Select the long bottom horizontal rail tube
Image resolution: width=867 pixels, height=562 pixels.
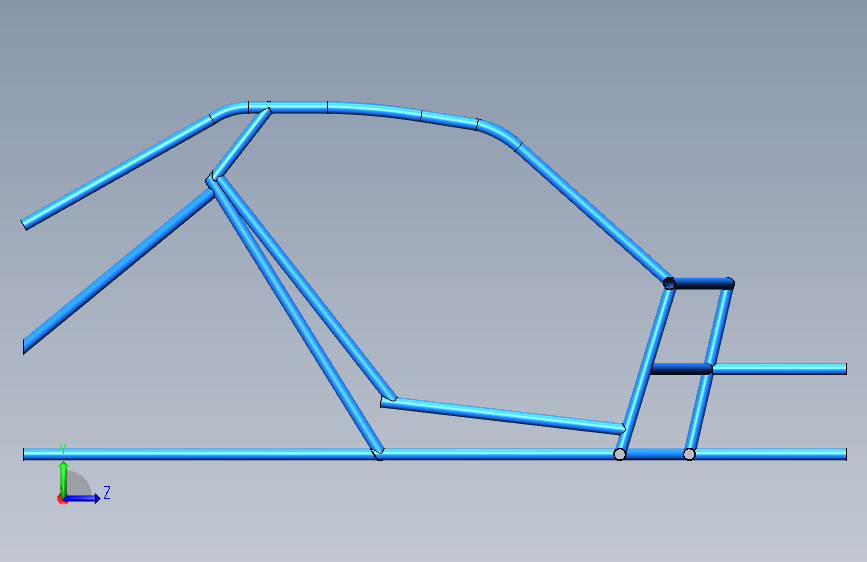(x=435, y=454)
